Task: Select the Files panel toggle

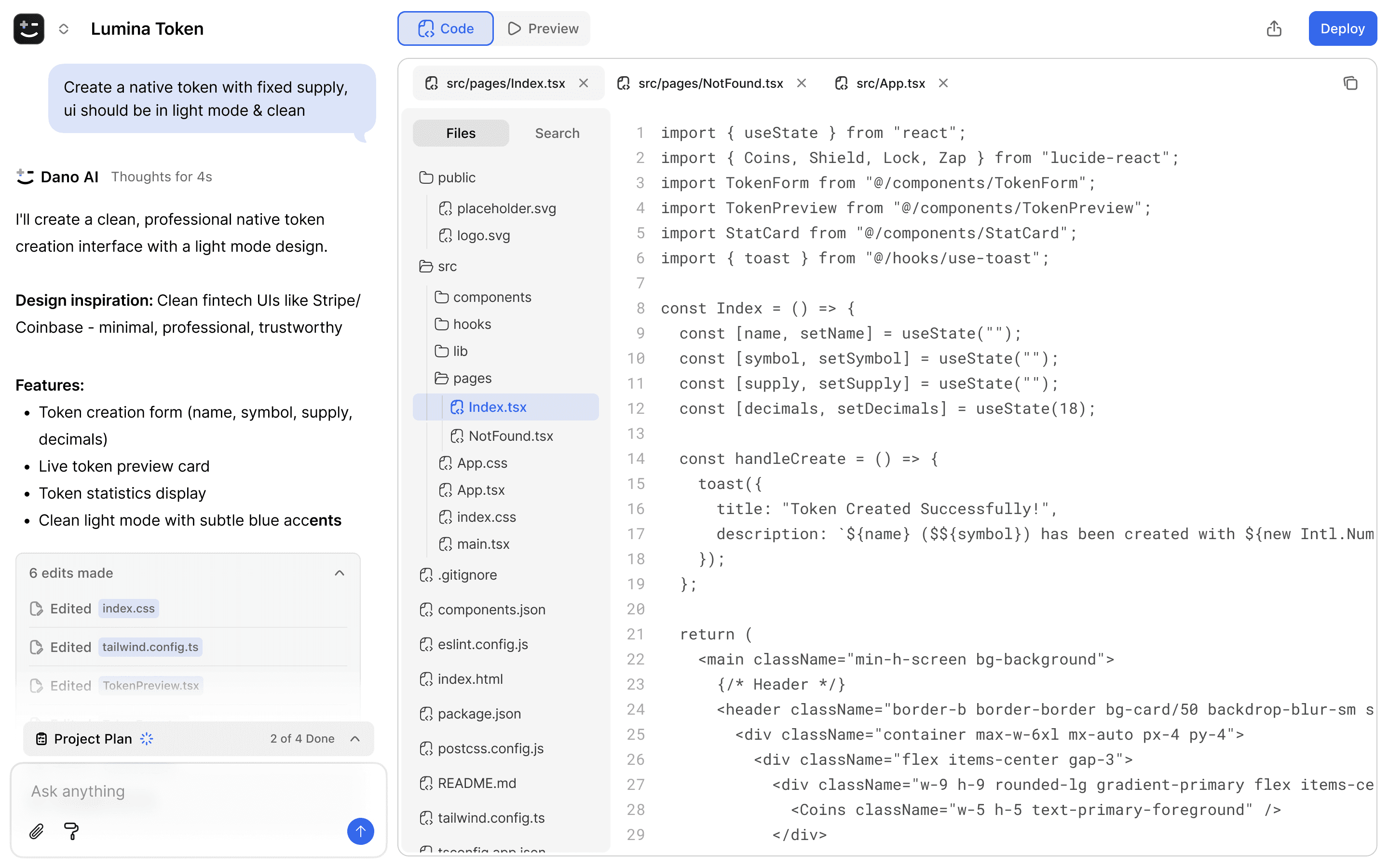Action: (460, 133)
